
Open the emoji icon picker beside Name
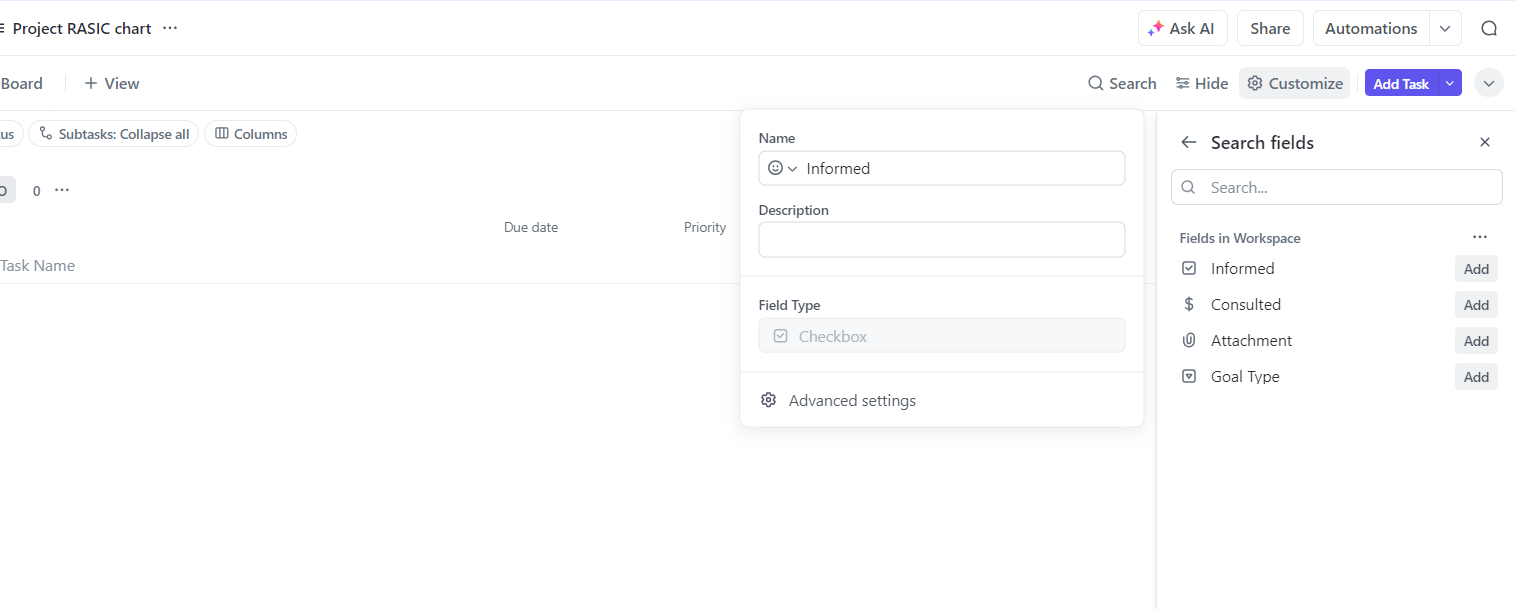tap(782, 168)
